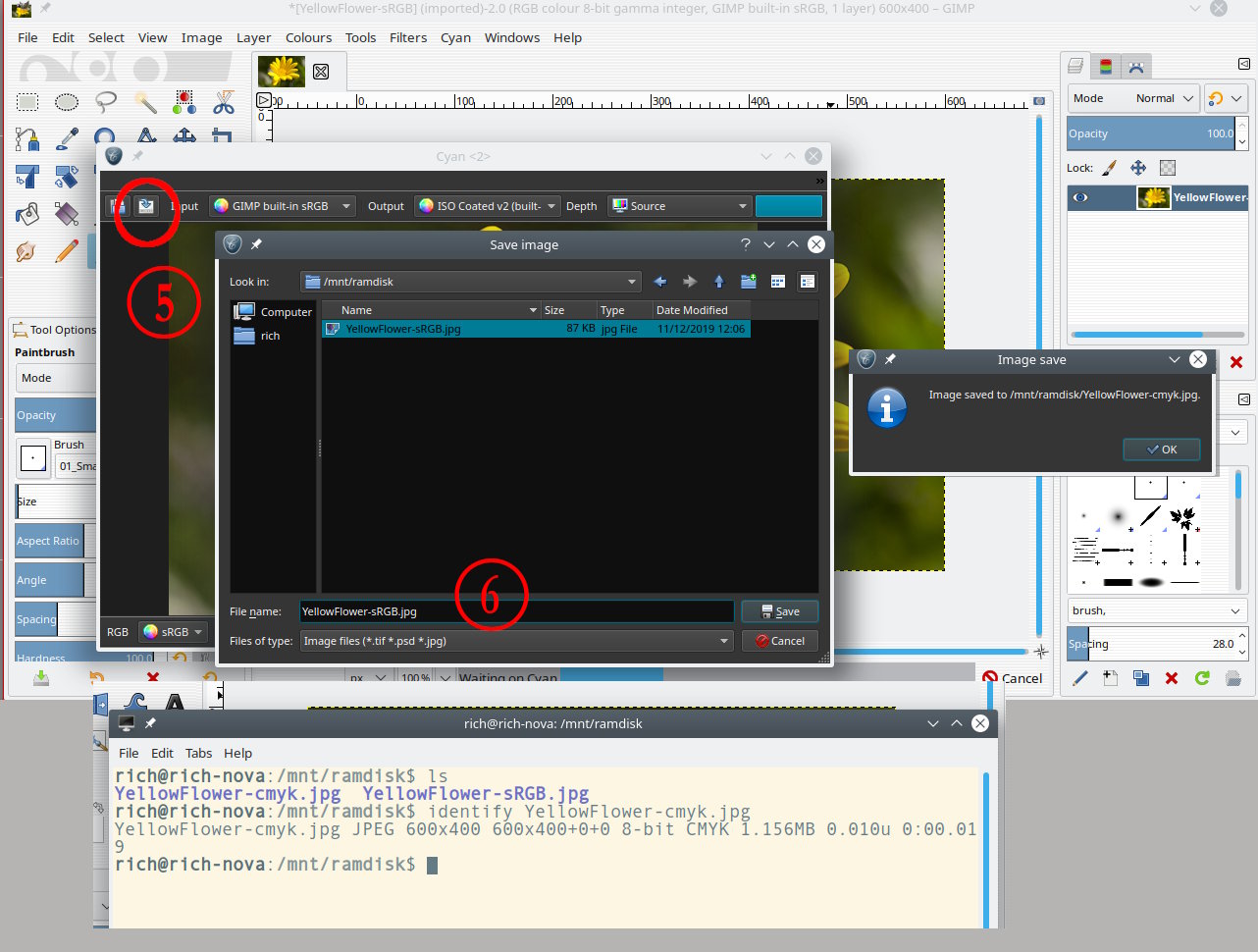Click Cancel in Save image dialog
The image size is (1258, 952).
coord(780,641)
